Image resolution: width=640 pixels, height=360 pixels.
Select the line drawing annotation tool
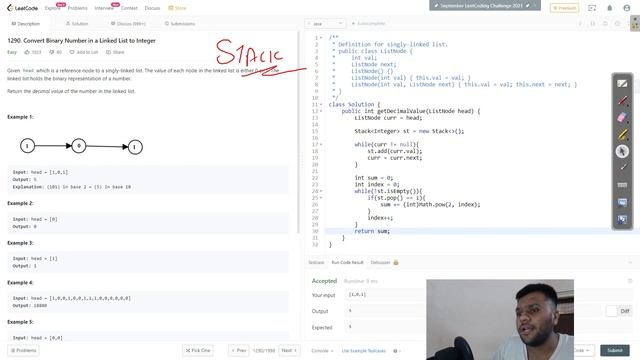click(622, 168)
